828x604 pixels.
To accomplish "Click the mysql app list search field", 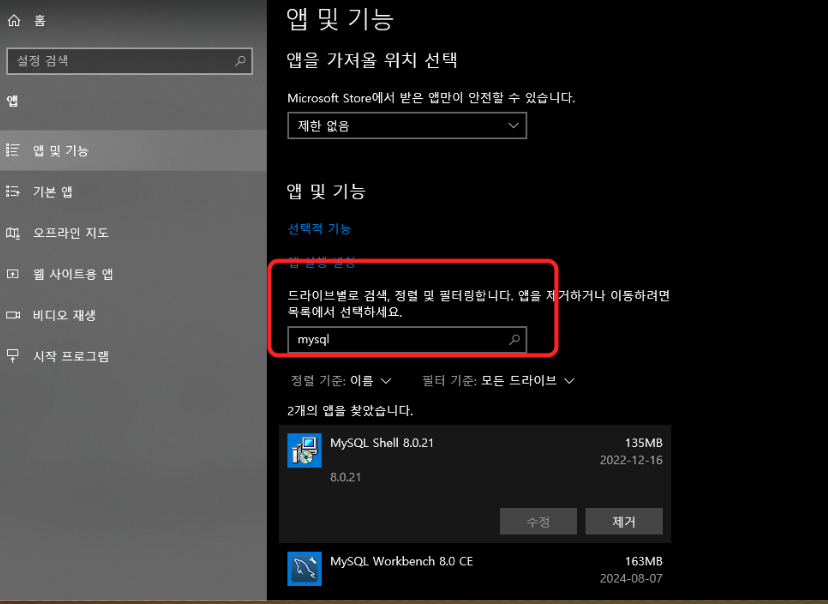I will tap(407, 339).
